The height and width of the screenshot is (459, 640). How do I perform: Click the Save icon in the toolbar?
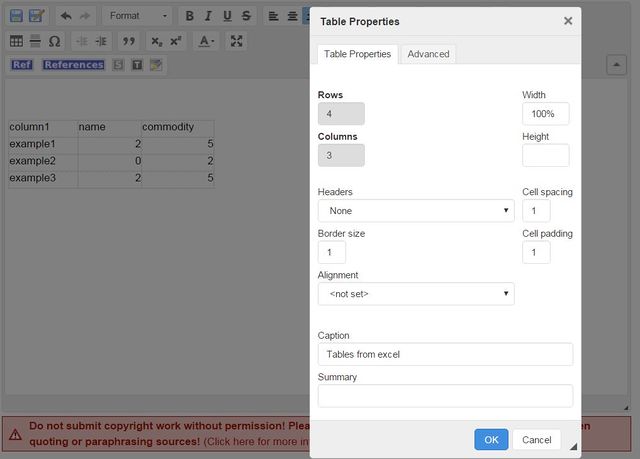pos(16,16)
